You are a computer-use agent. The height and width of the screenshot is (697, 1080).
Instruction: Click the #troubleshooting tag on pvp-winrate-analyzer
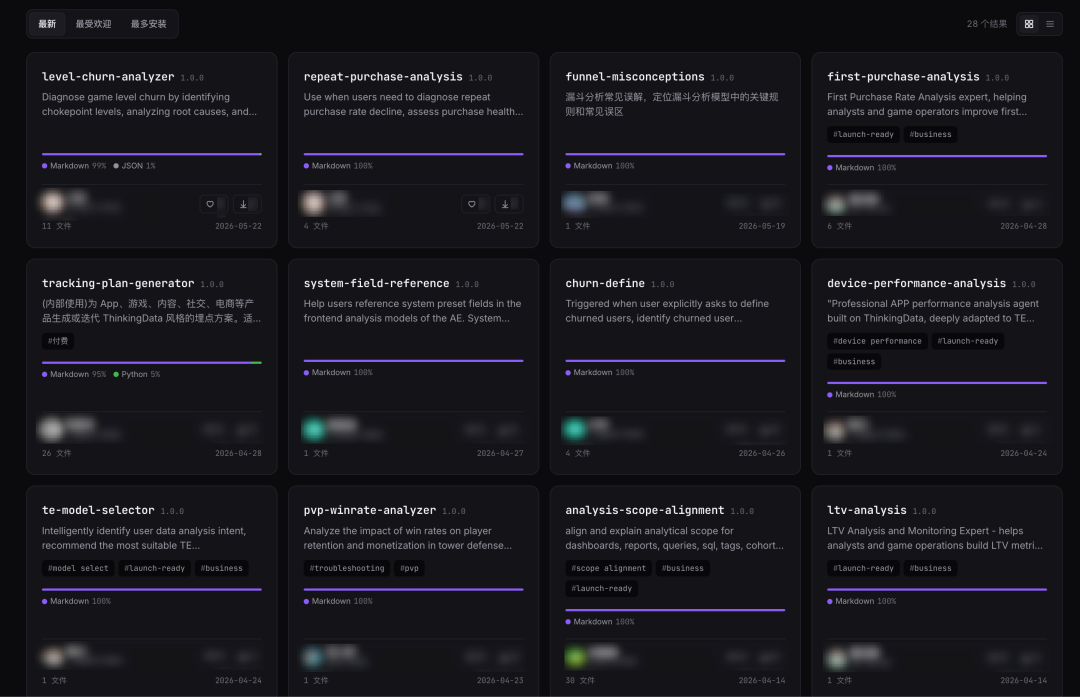tap(346, 568)
